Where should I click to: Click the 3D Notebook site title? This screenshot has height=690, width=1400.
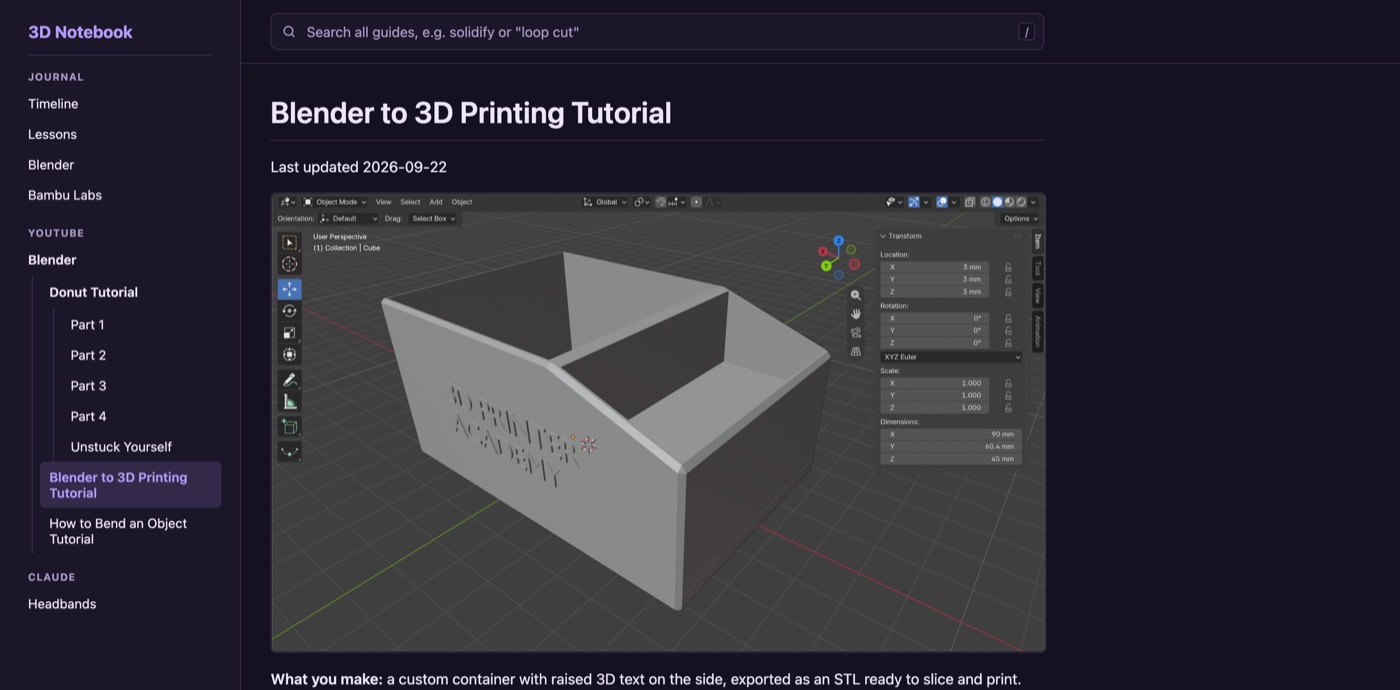[80, 32]
